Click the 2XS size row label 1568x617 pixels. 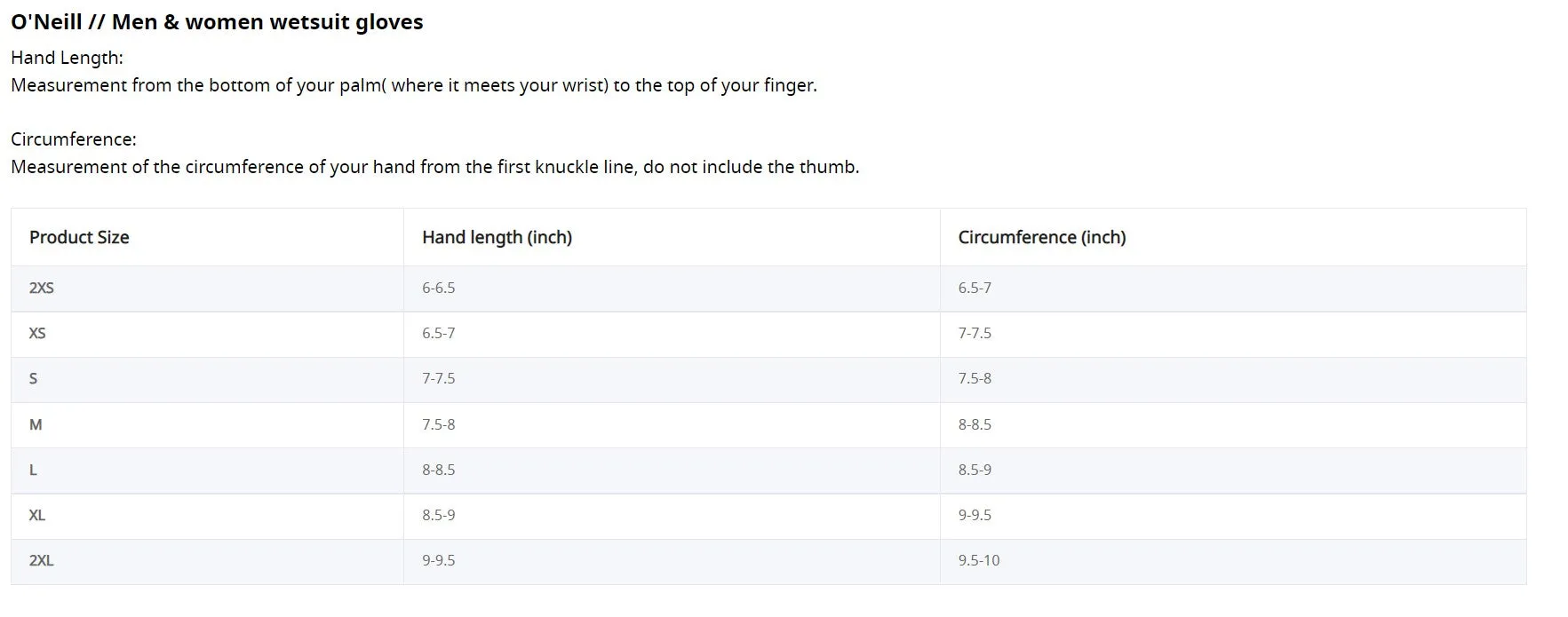click(x=42, y=288)
